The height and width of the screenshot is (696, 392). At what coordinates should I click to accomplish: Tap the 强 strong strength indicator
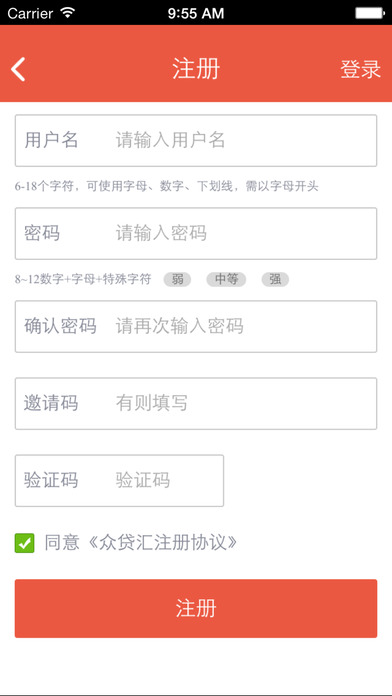(275, 280)
